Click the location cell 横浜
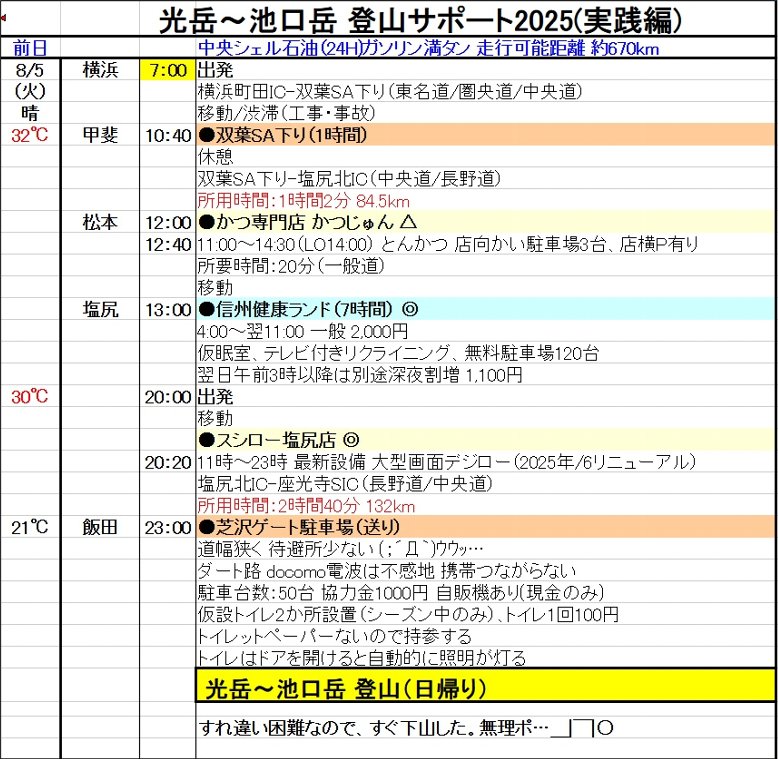The height and width of the screenshot is (759, 778). 100,70
